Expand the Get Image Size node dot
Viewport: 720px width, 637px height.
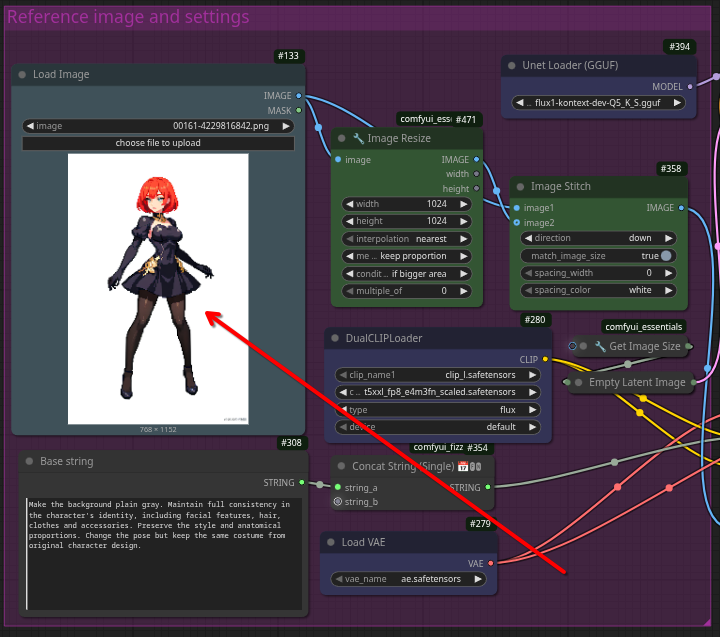583,346
